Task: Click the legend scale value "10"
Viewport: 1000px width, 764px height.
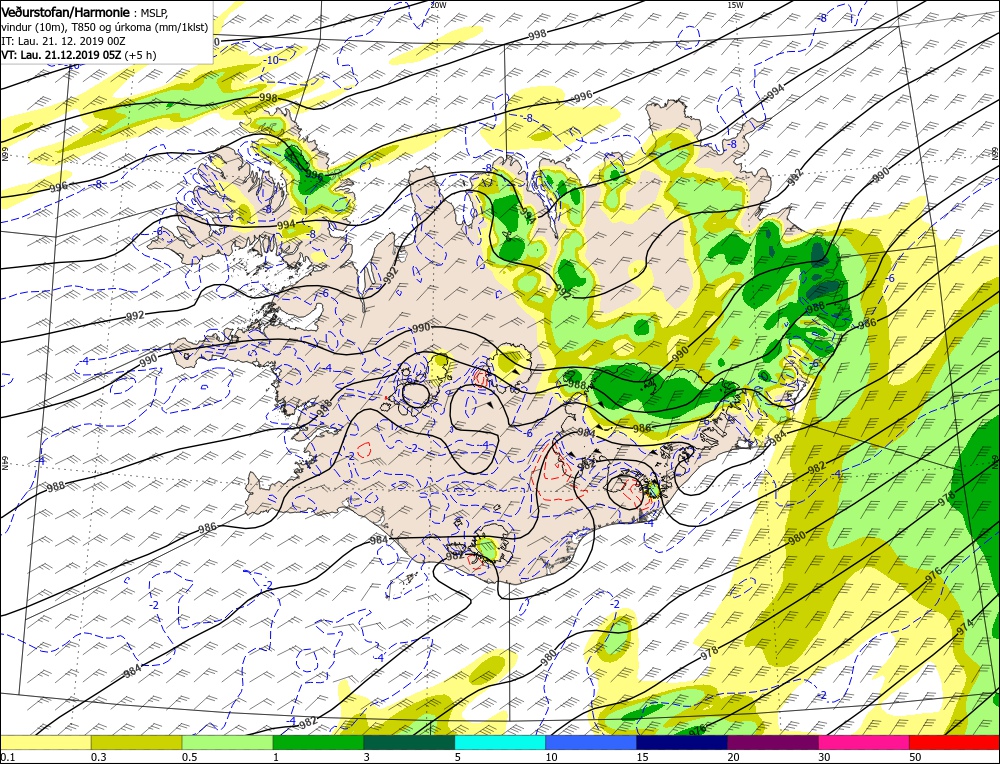Action: click(552, 757)
